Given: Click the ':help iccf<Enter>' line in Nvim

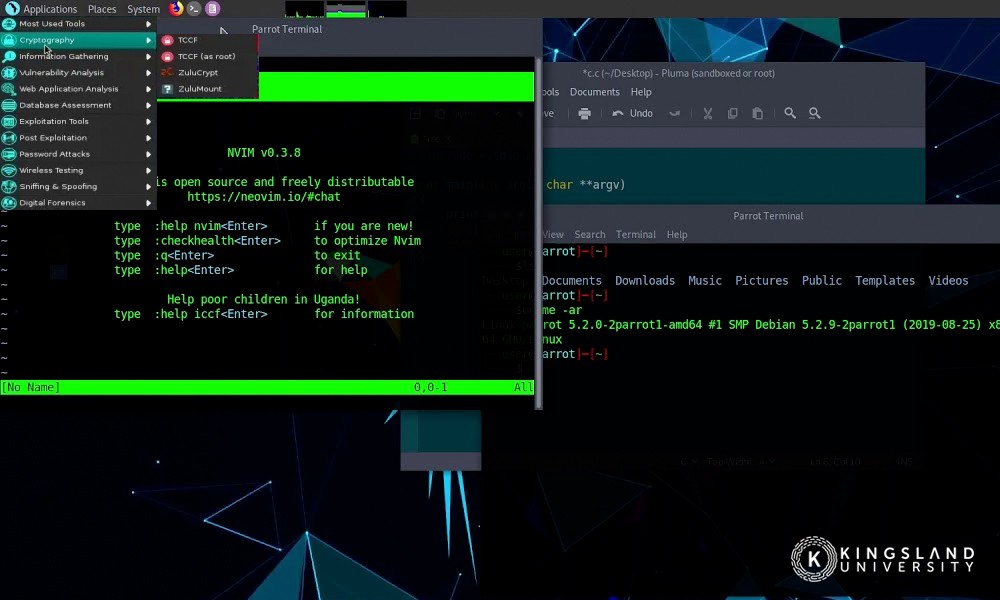Looking at the screenshot, I should (x=264, y=314).
